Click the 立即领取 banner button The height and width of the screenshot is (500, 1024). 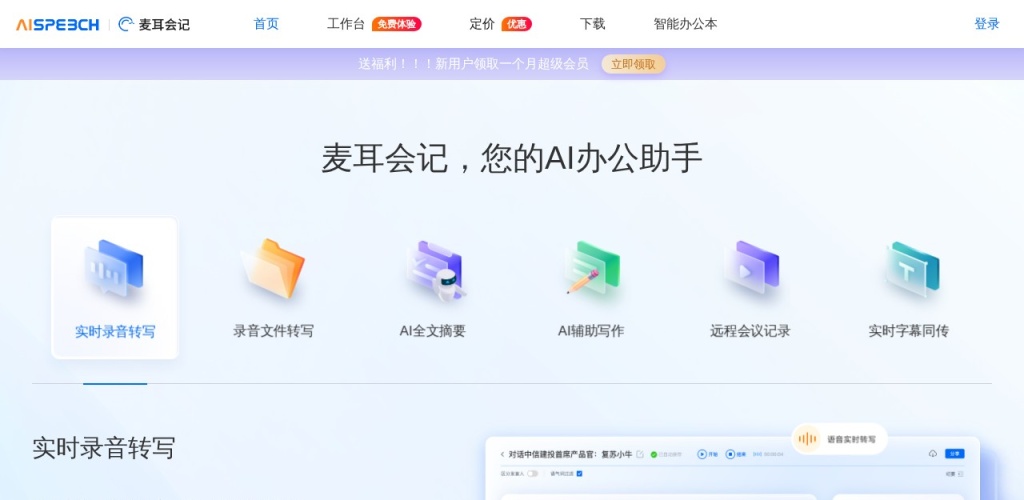coord(633,64)
